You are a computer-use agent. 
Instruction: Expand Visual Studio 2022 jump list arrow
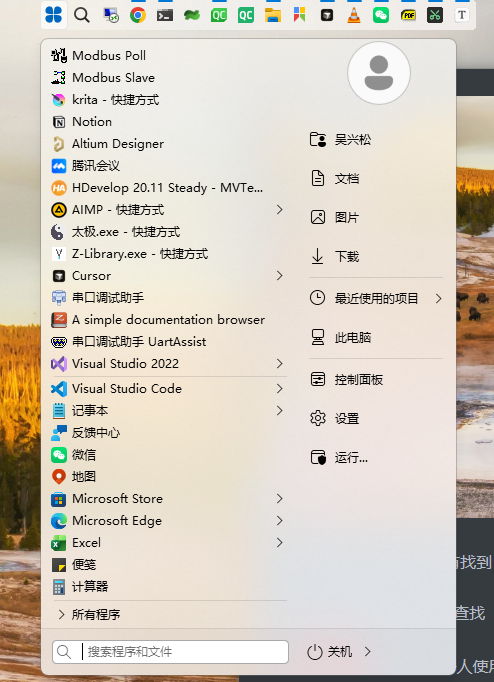click(280, 364)
